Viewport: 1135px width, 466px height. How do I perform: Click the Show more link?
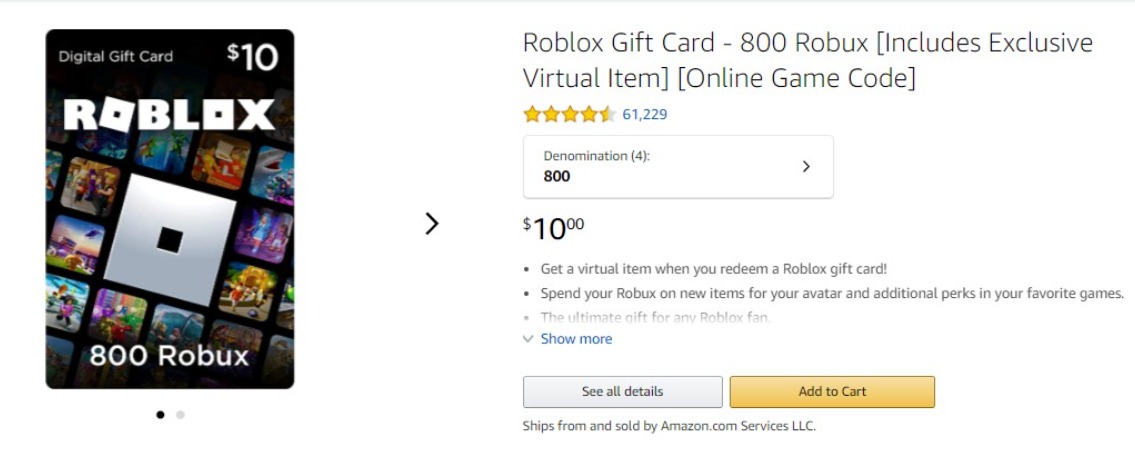[x=576, y=339]
